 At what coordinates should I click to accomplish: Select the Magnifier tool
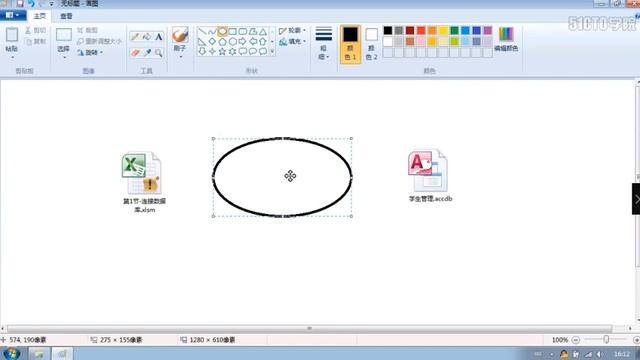pyautogui.click(x=159, y=52)
